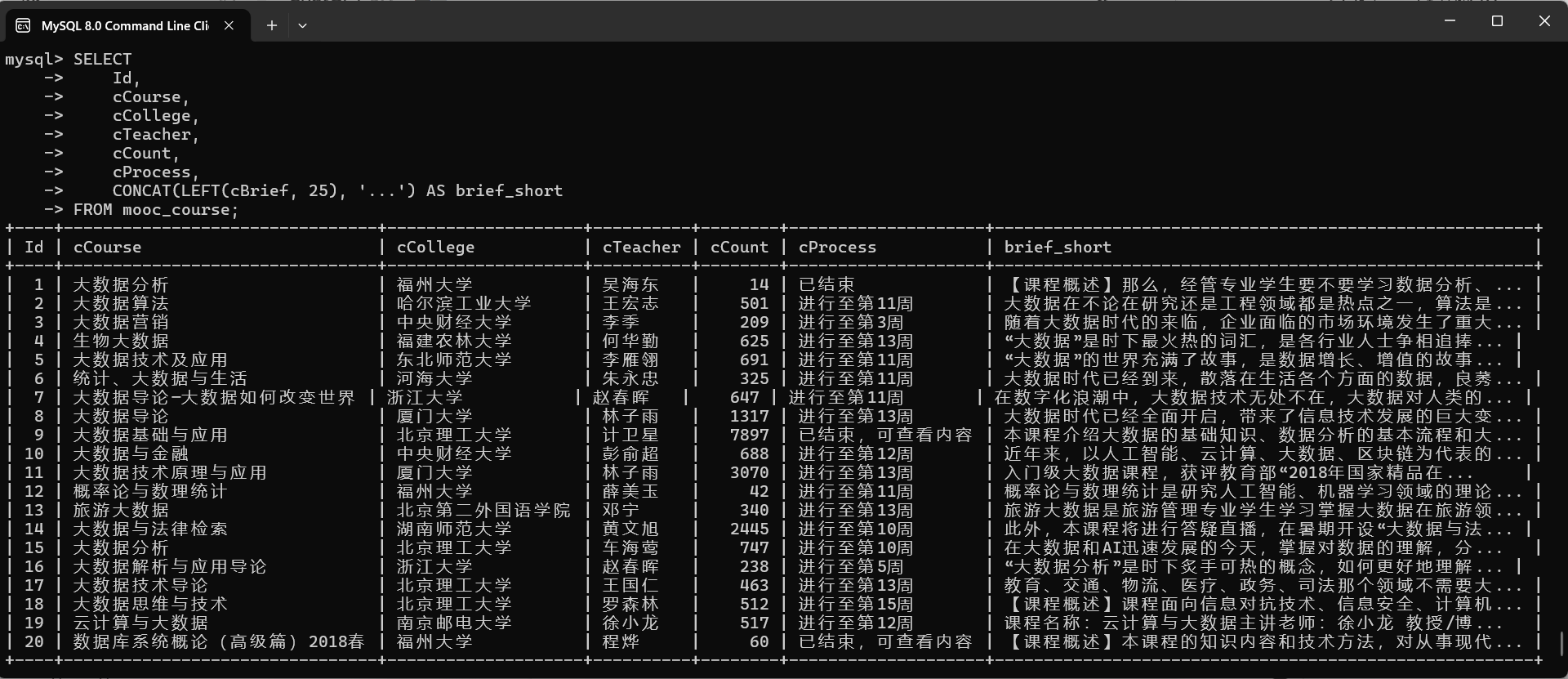Click the cTeacher column header
The height and width of the screenshot is (679, 1568).
(x=641, y=247)
